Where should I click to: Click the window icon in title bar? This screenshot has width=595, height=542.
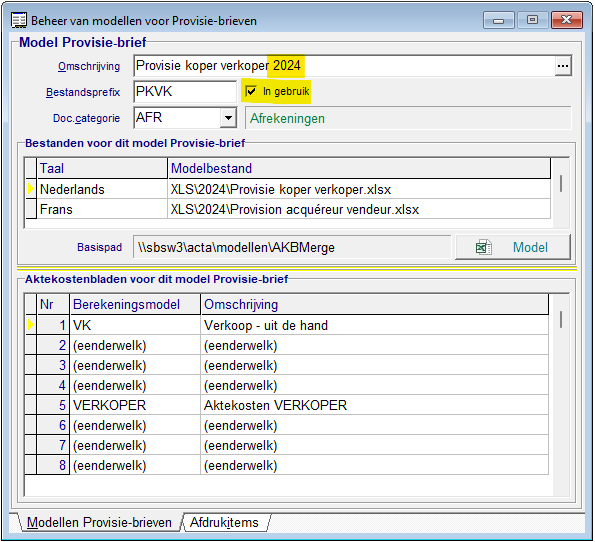(x=19, y=20)
